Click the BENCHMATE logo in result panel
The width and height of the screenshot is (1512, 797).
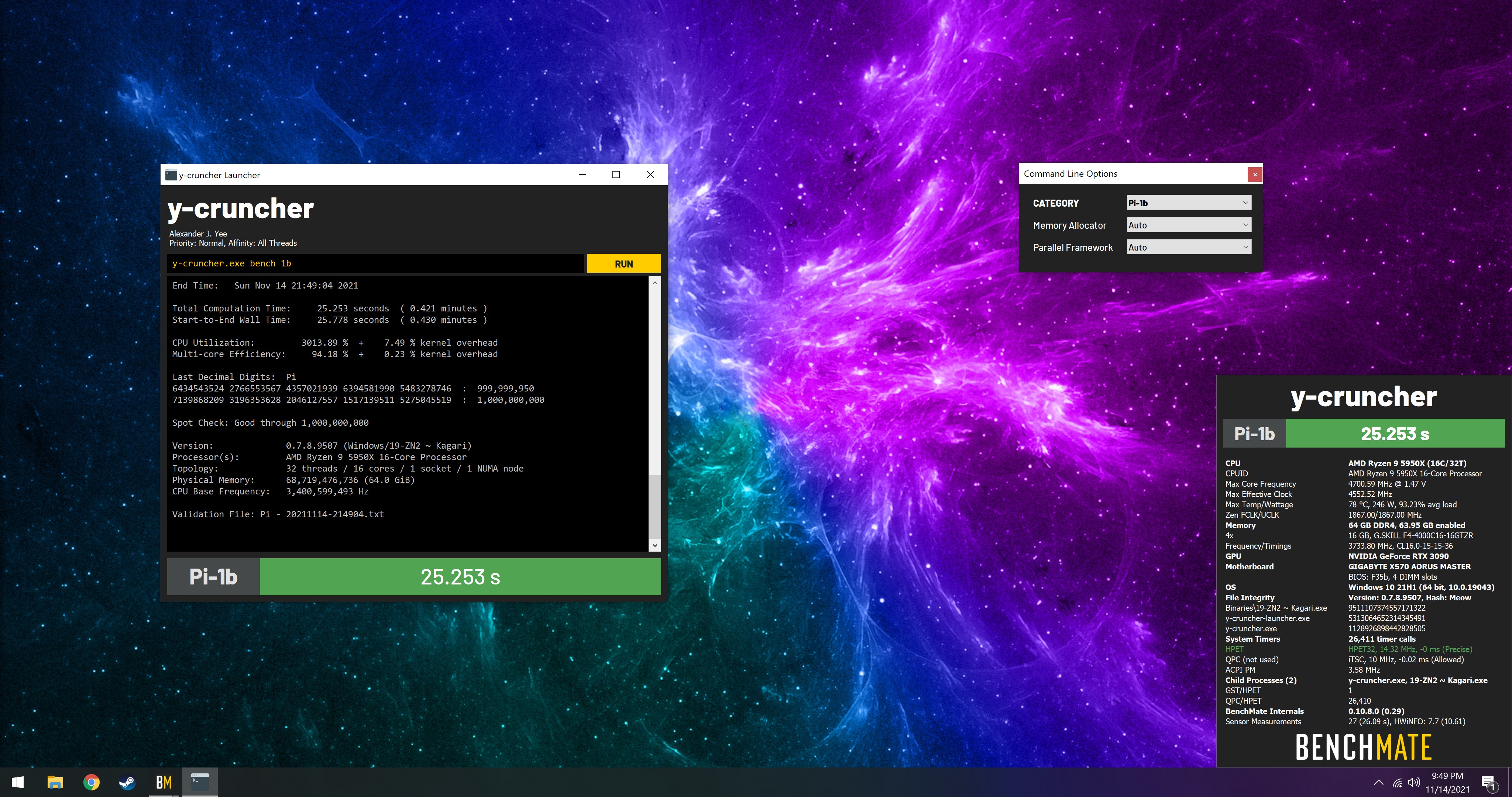(1364, 748)
